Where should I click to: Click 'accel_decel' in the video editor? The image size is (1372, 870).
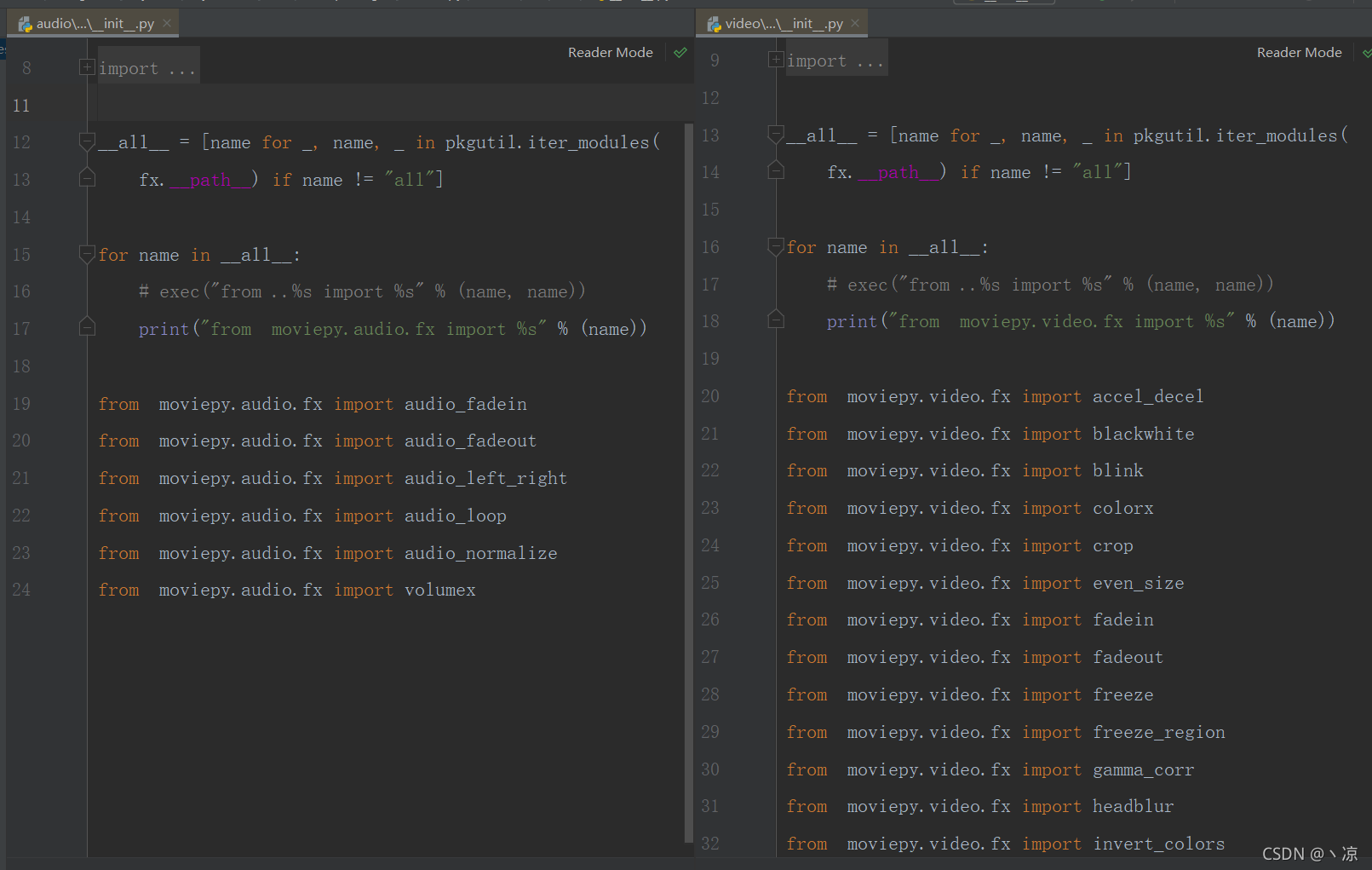(1148, 396)
